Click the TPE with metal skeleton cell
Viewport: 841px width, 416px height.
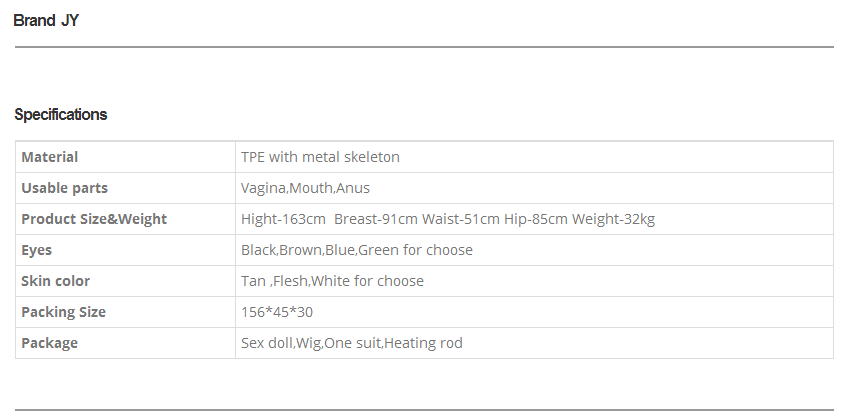[x=534, y=157]
